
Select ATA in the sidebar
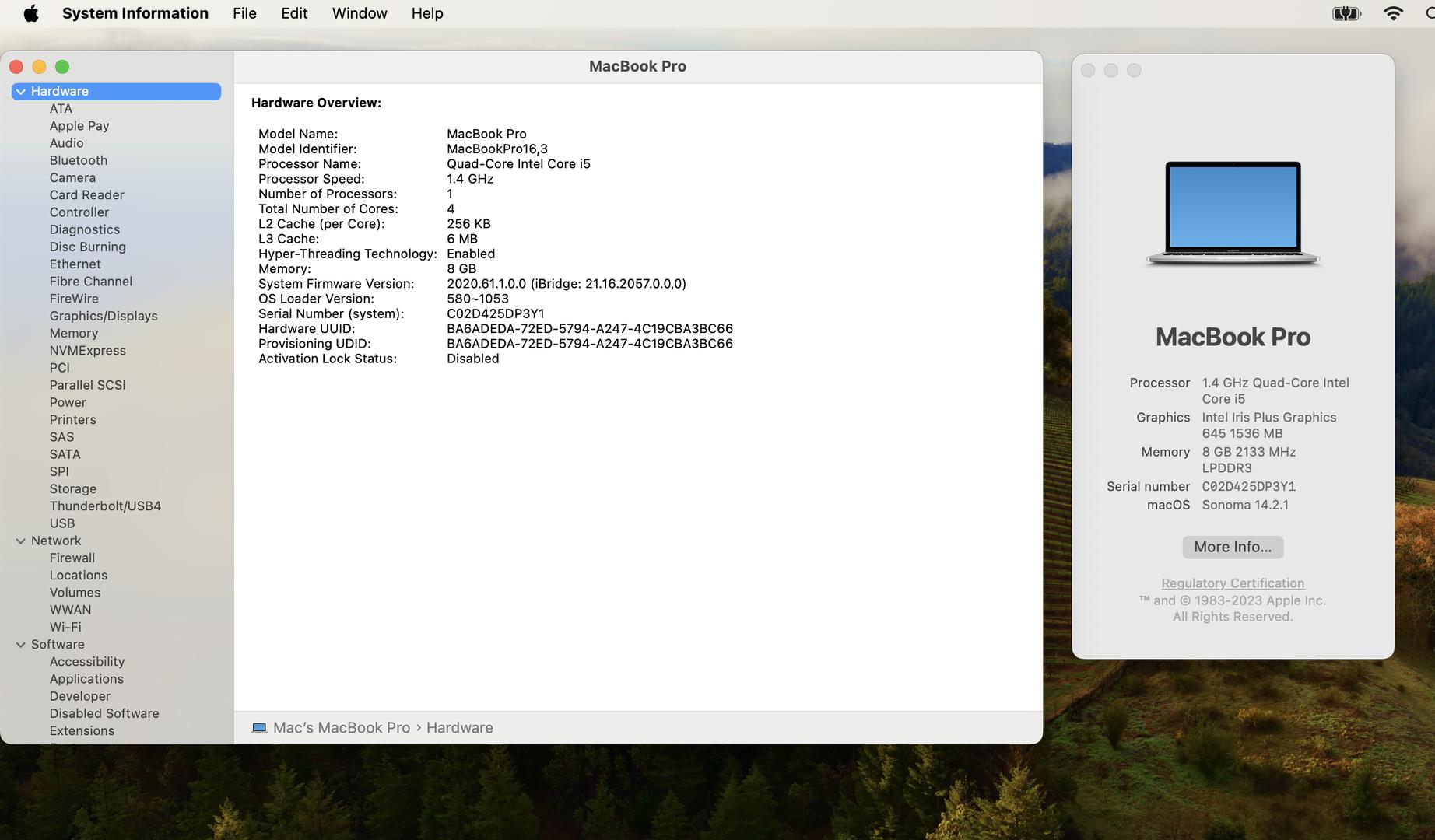coord(61,109)
